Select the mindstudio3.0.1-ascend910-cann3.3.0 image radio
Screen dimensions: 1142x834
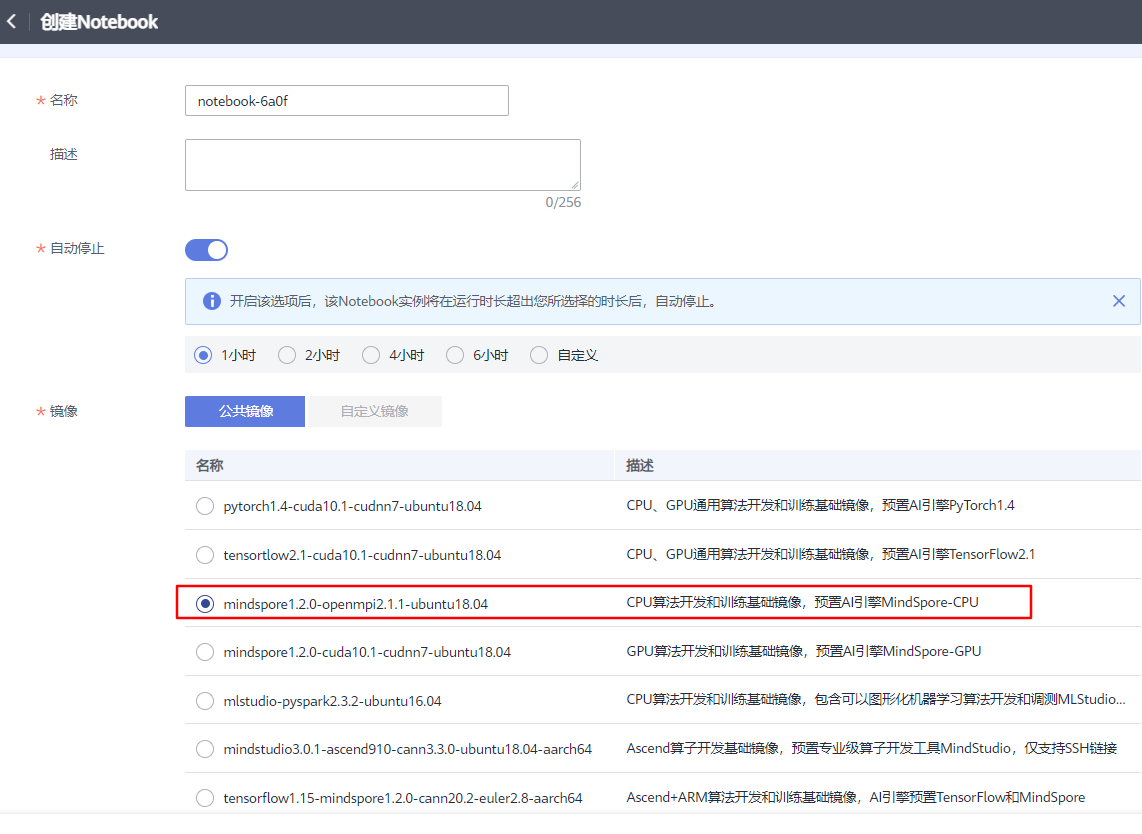205,749
